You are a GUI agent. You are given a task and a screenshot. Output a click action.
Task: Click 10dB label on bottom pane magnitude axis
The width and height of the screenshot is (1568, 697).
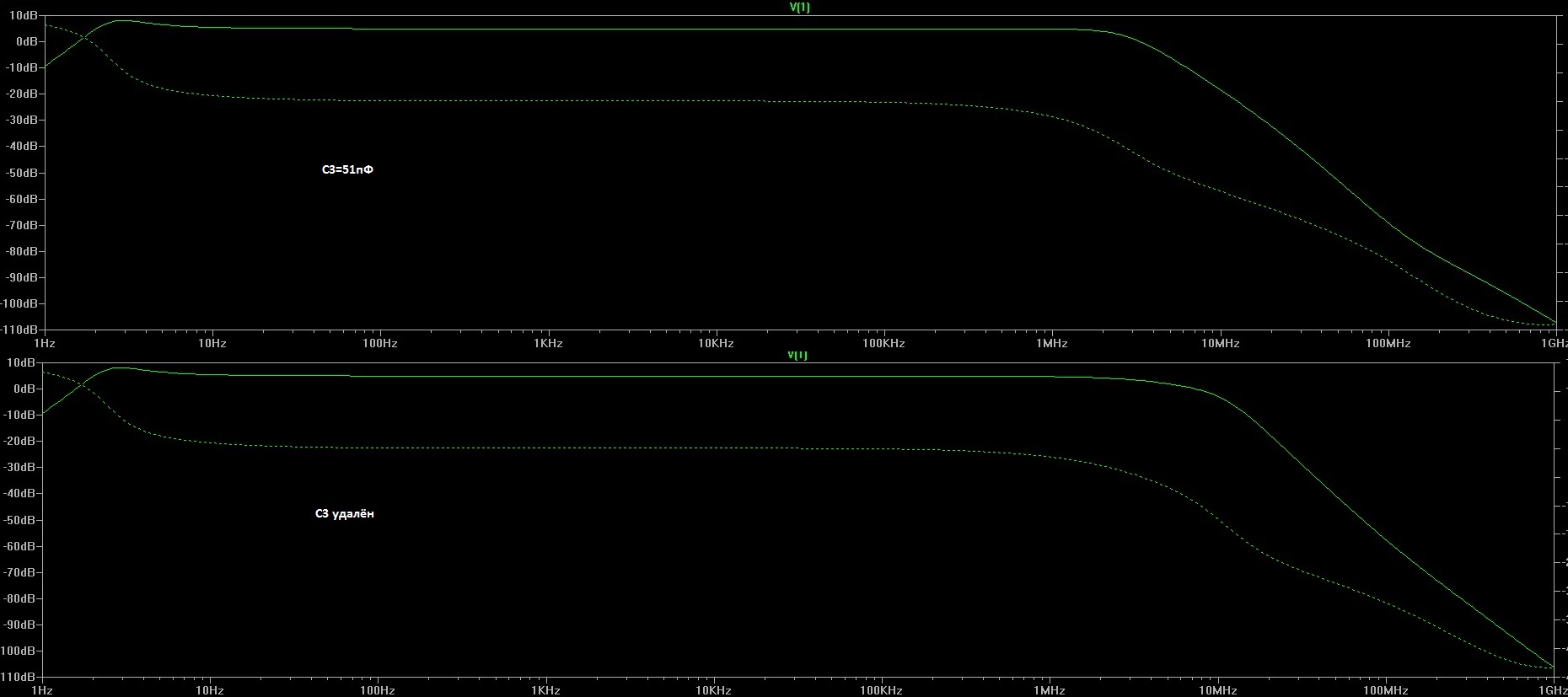pyautogui.click(x=21, y=362)
